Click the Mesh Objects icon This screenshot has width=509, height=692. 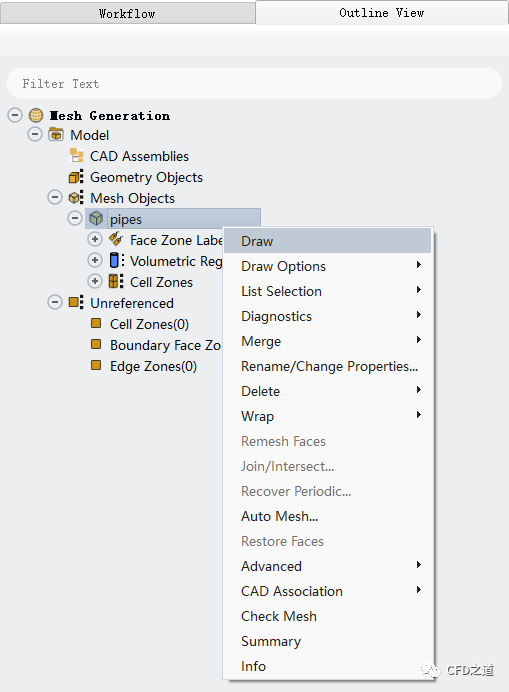(x=76, y=197)
